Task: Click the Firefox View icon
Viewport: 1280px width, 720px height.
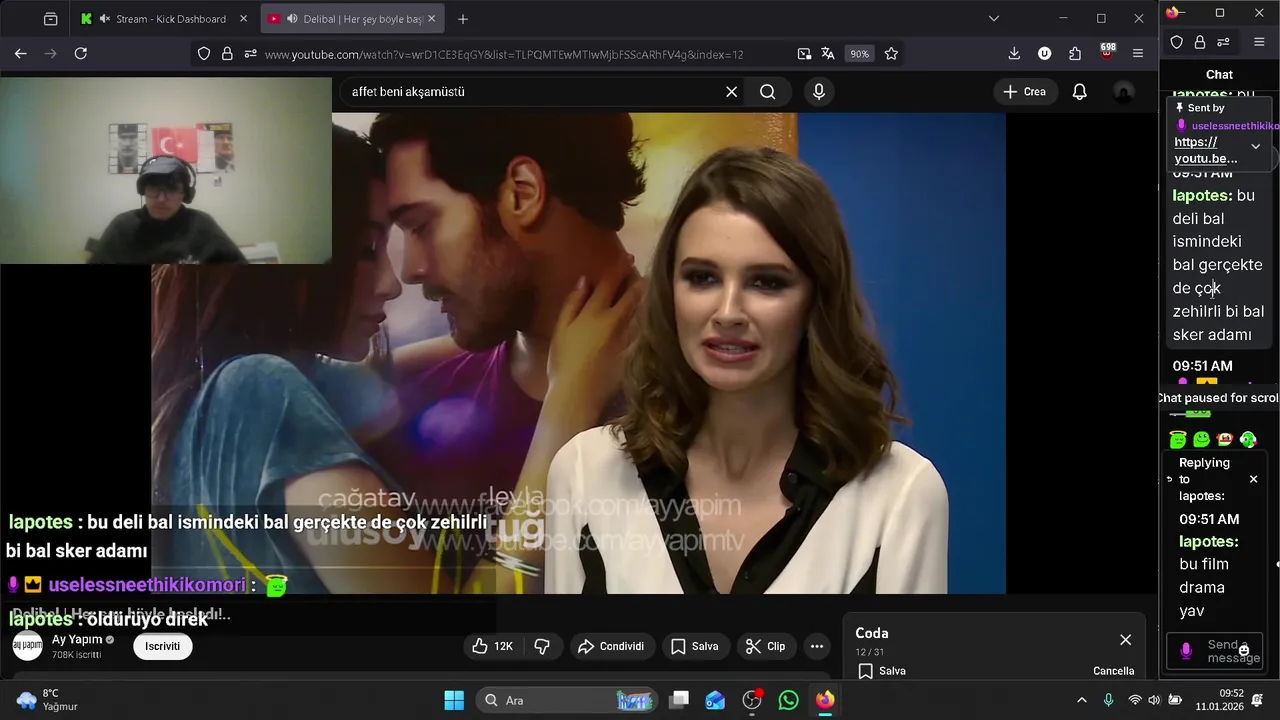Action: pyautogui.click(x=51, y=19)
